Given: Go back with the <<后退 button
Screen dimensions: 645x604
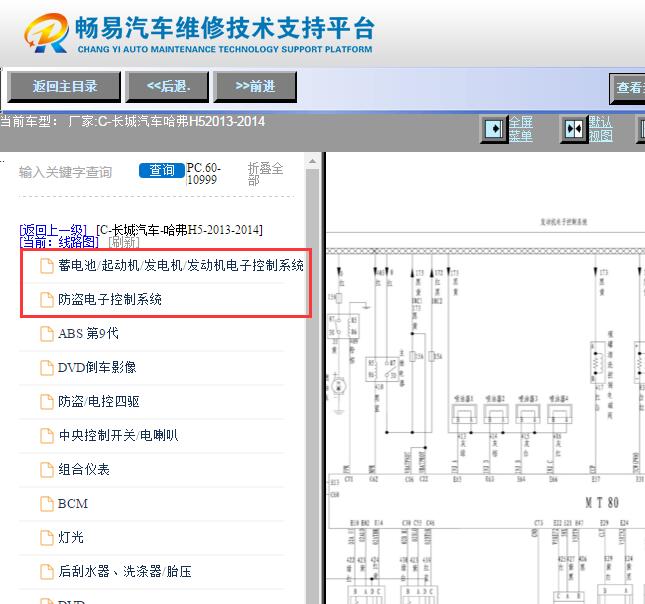Looking at the screenshot, I should [x=167, y=86].
